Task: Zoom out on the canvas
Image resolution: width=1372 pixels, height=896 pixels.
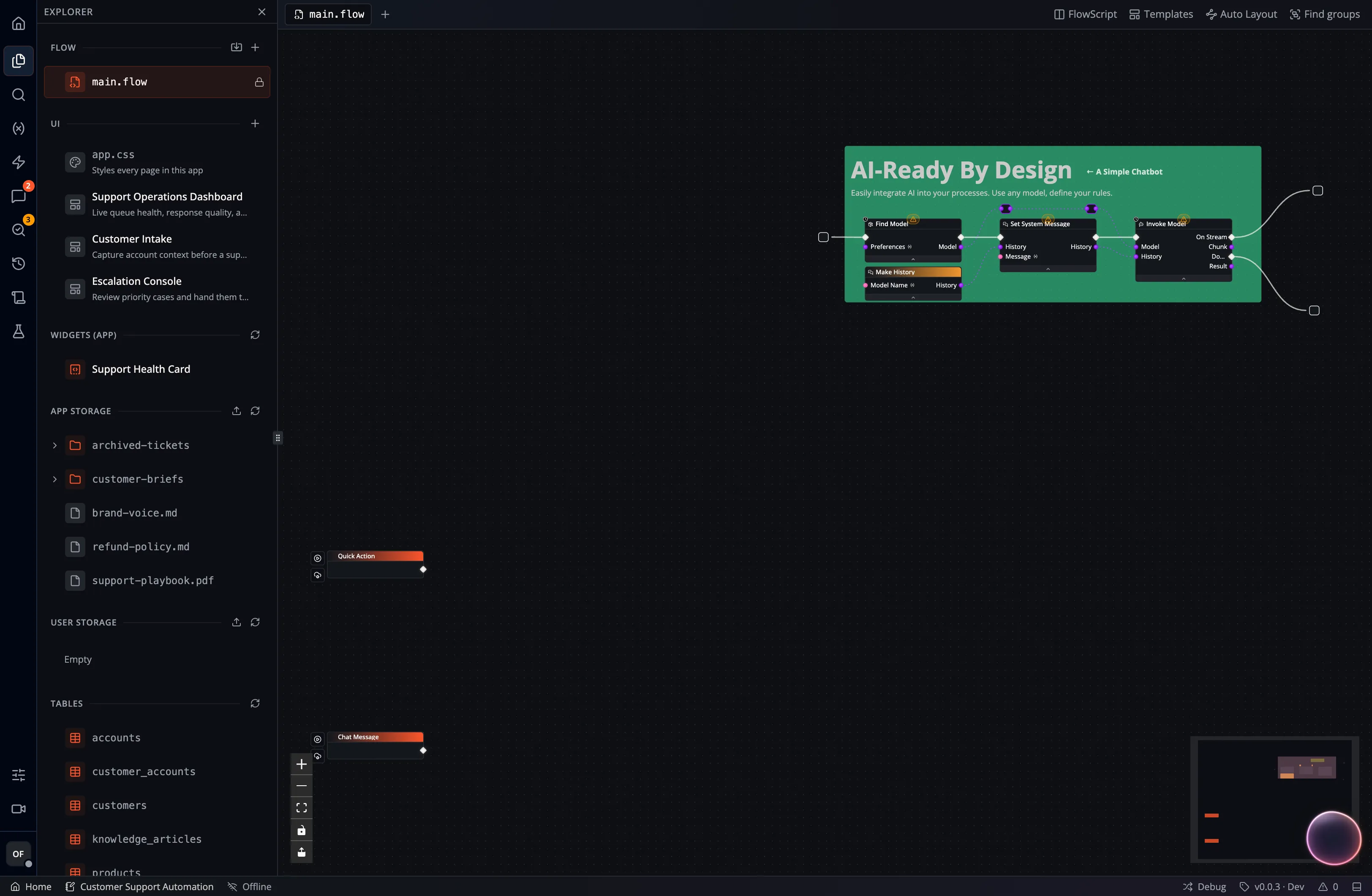Action: 302,787
